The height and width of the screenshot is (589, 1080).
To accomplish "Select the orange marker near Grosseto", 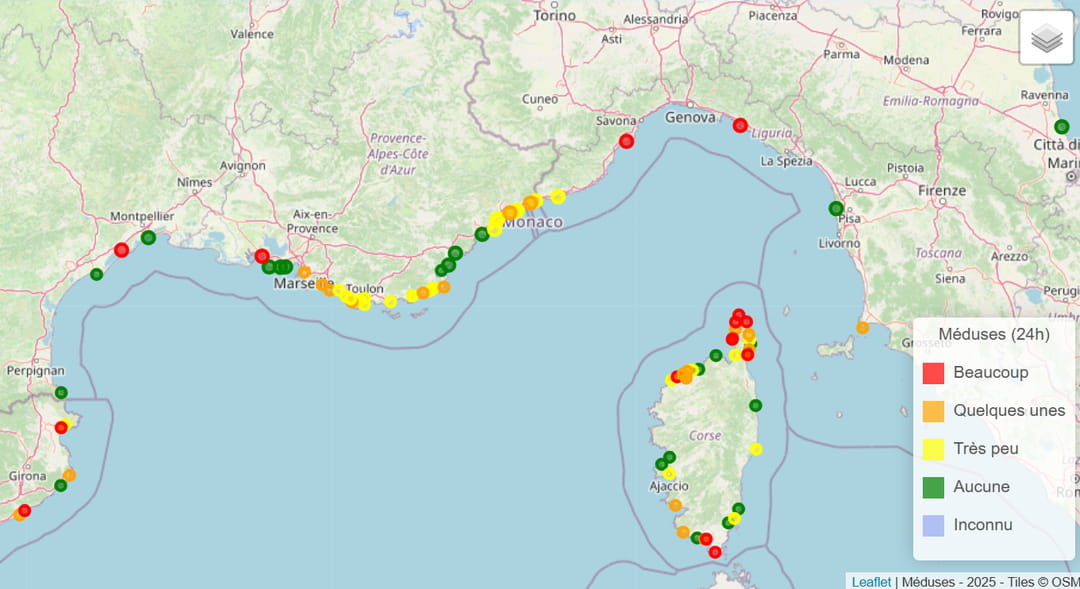I will (x=862, y=328).
